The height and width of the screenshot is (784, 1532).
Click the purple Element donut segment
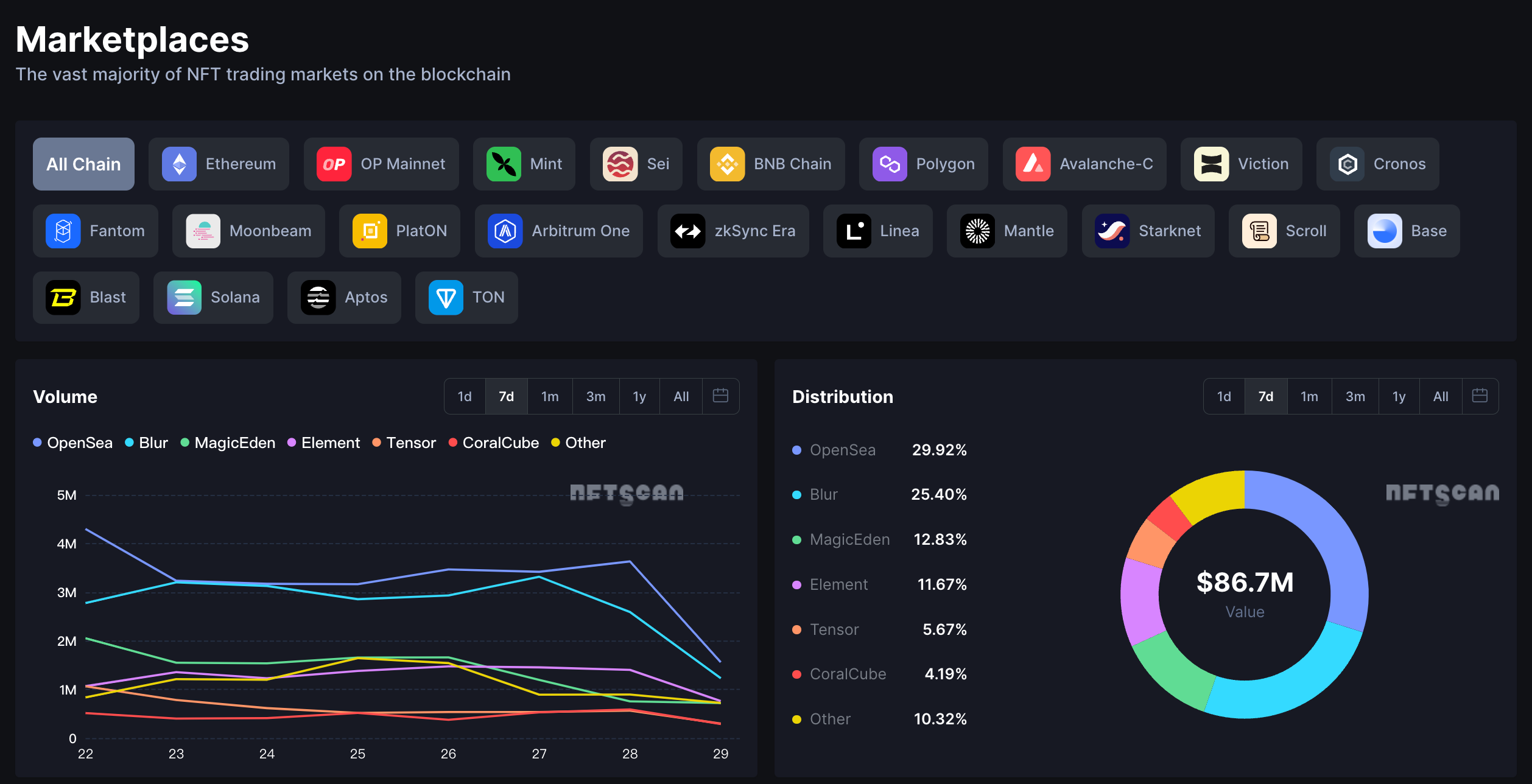click(x=1140, y=600)
